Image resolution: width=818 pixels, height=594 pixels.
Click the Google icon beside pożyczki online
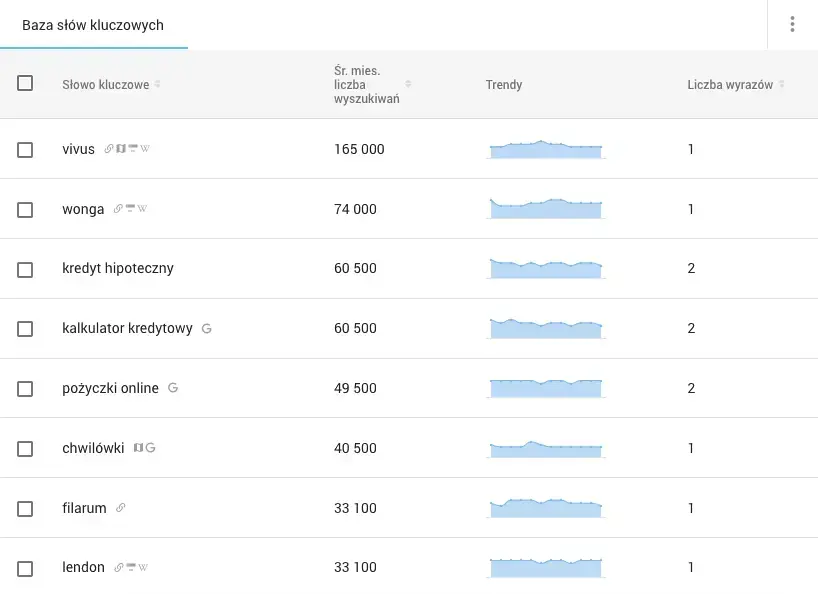point(172,388)
